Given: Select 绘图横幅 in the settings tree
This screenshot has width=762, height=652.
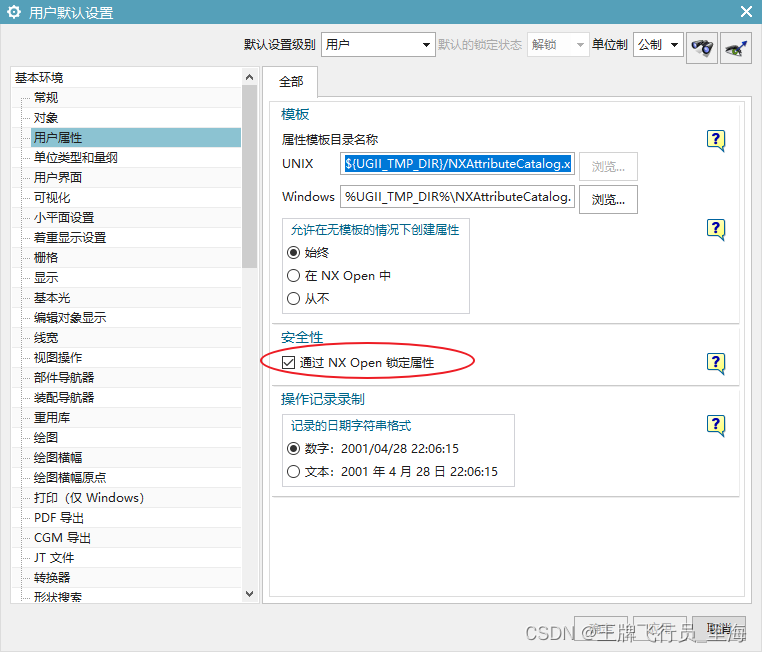Looking at the screenshot, I should [x=58, y=458].
